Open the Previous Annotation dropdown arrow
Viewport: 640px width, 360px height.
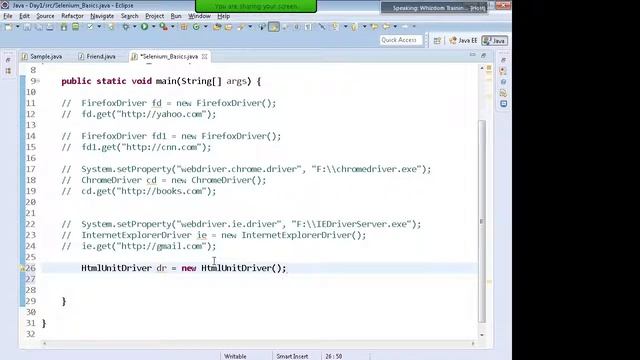(x=364, y=27)
